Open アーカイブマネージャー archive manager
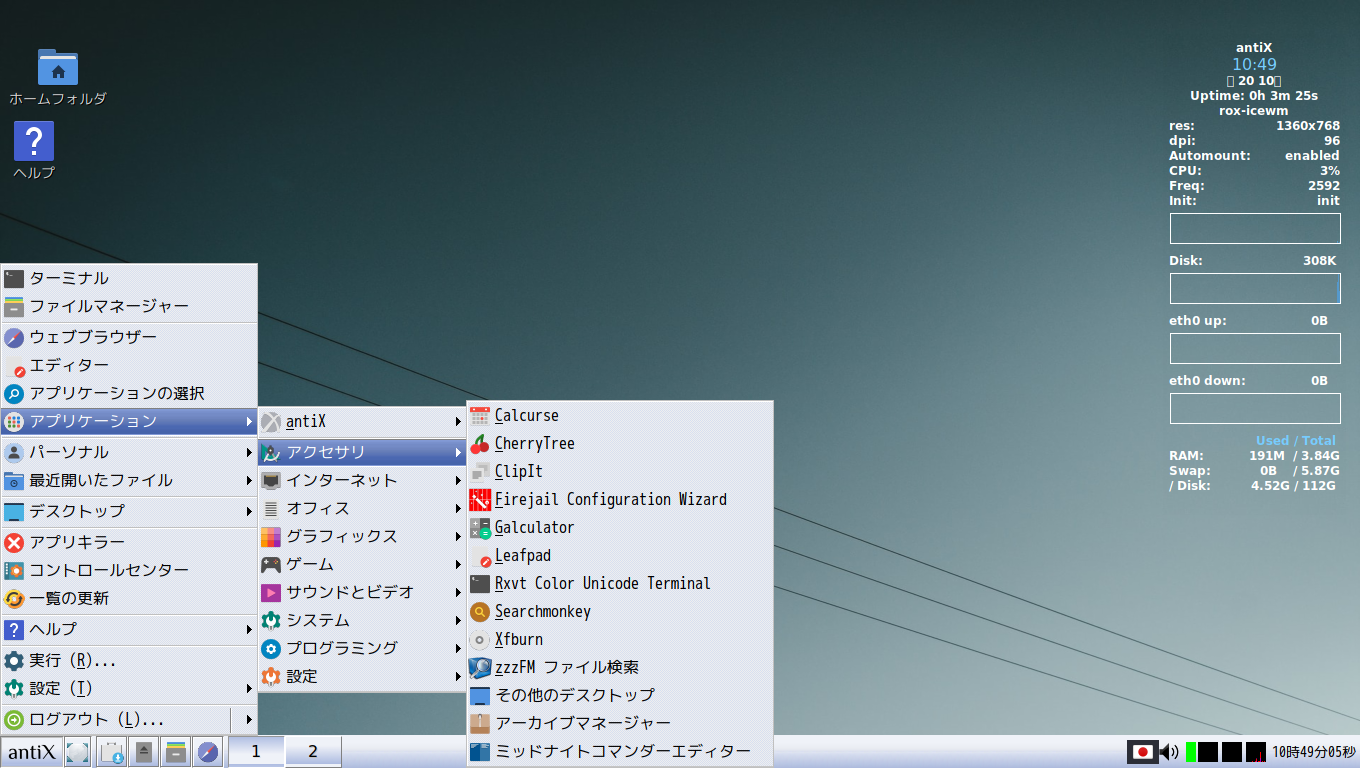 [x=620, y=723]
